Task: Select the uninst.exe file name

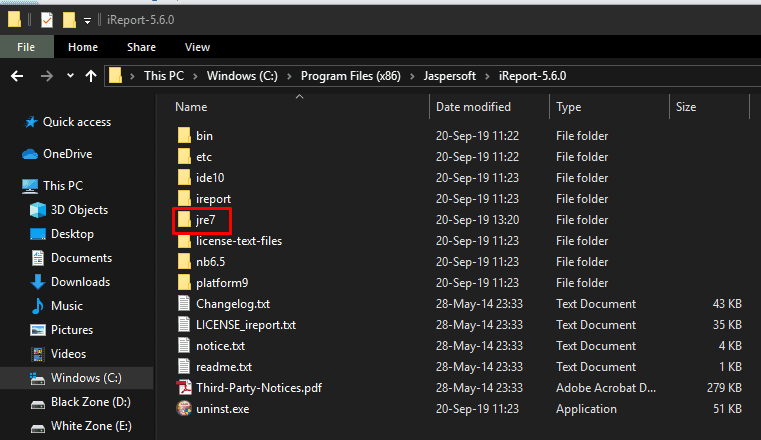Action: point(222,409)
